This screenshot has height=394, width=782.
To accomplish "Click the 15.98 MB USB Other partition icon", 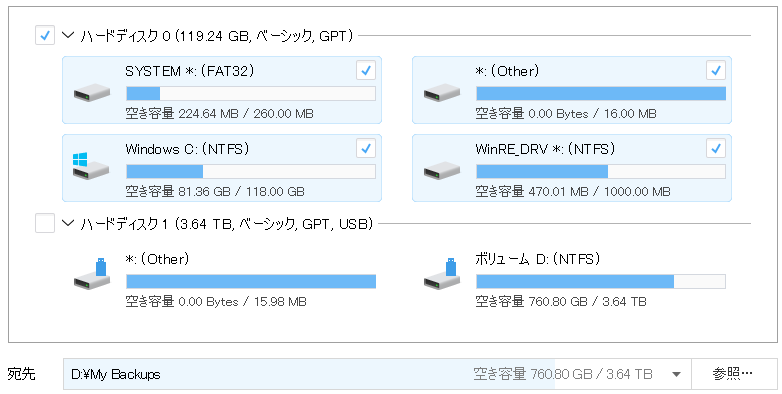I will point(92,274).
